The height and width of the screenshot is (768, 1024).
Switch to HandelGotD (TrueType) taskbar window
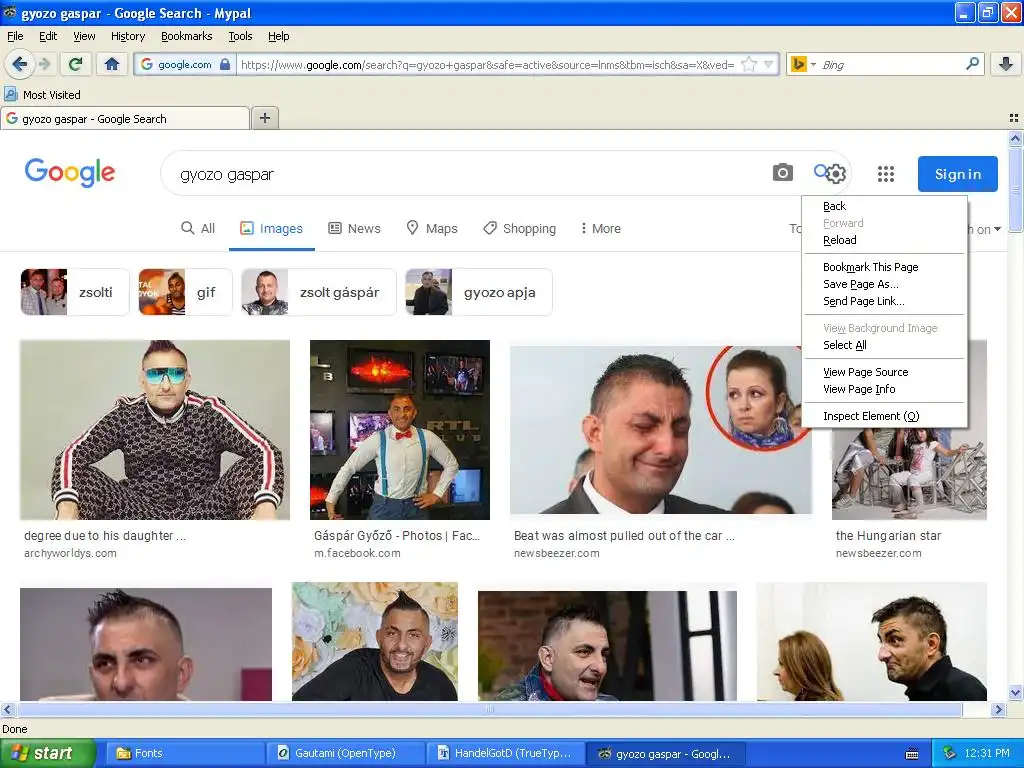point(505,753)
